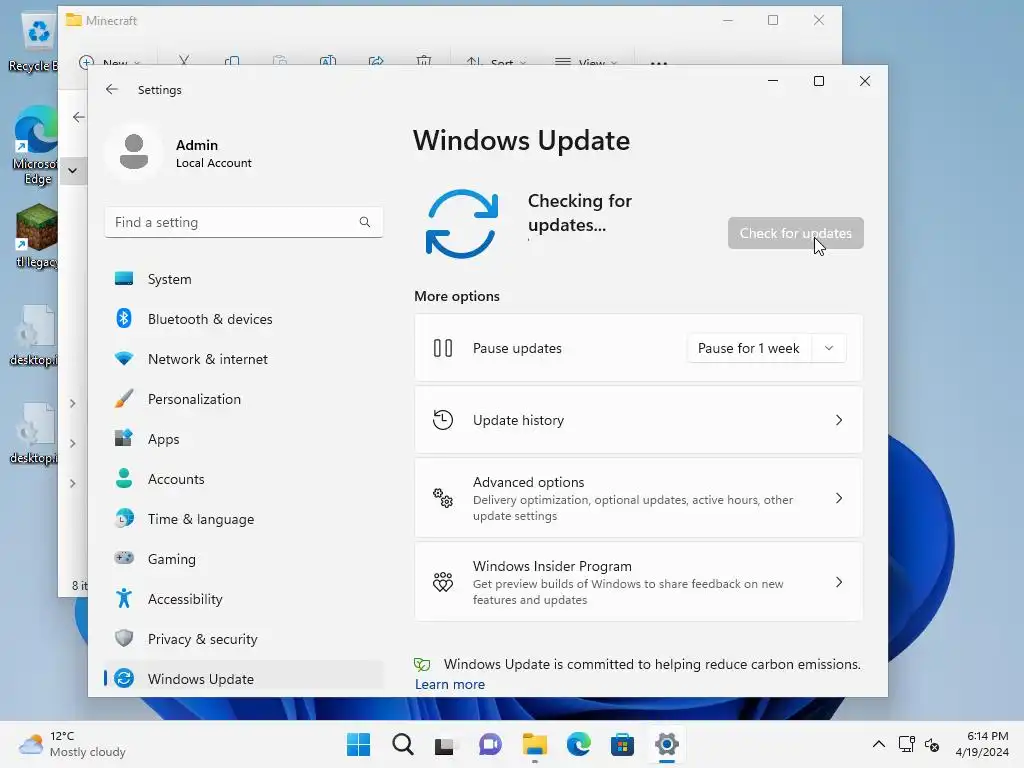This screenshot has height=768, width=1024.
Task: Select Apps in settings sidebar
Action: click(x=243, y=439)
